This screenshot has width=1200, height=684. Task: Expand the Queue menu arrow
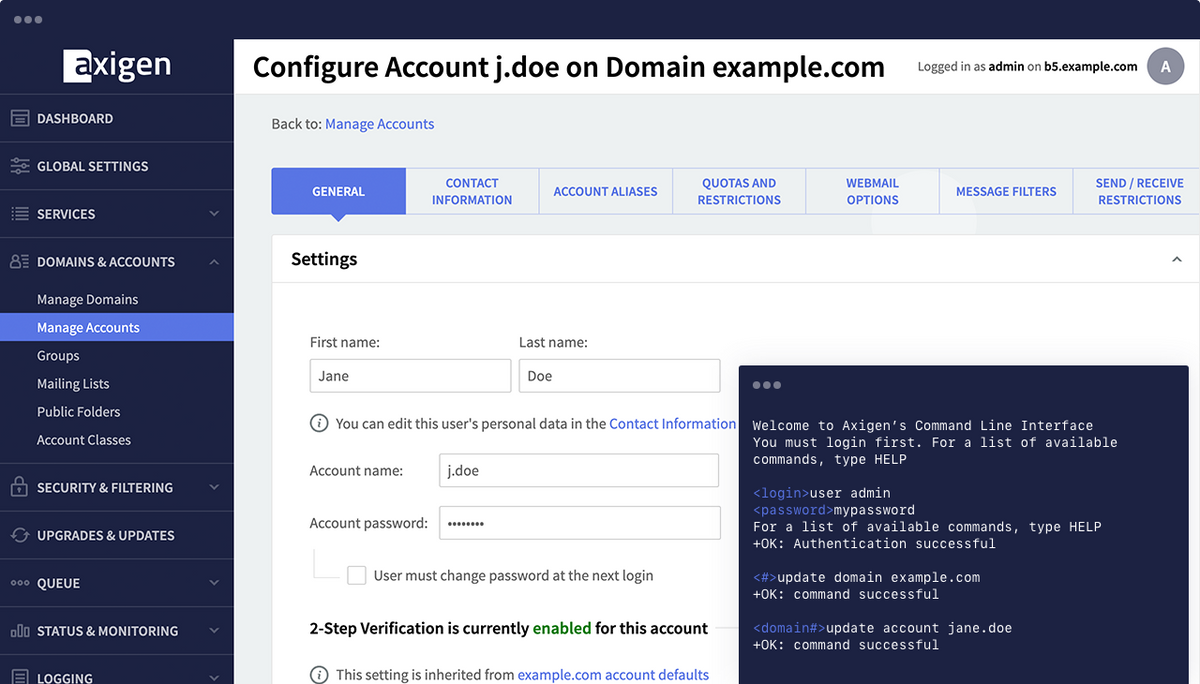214,583
